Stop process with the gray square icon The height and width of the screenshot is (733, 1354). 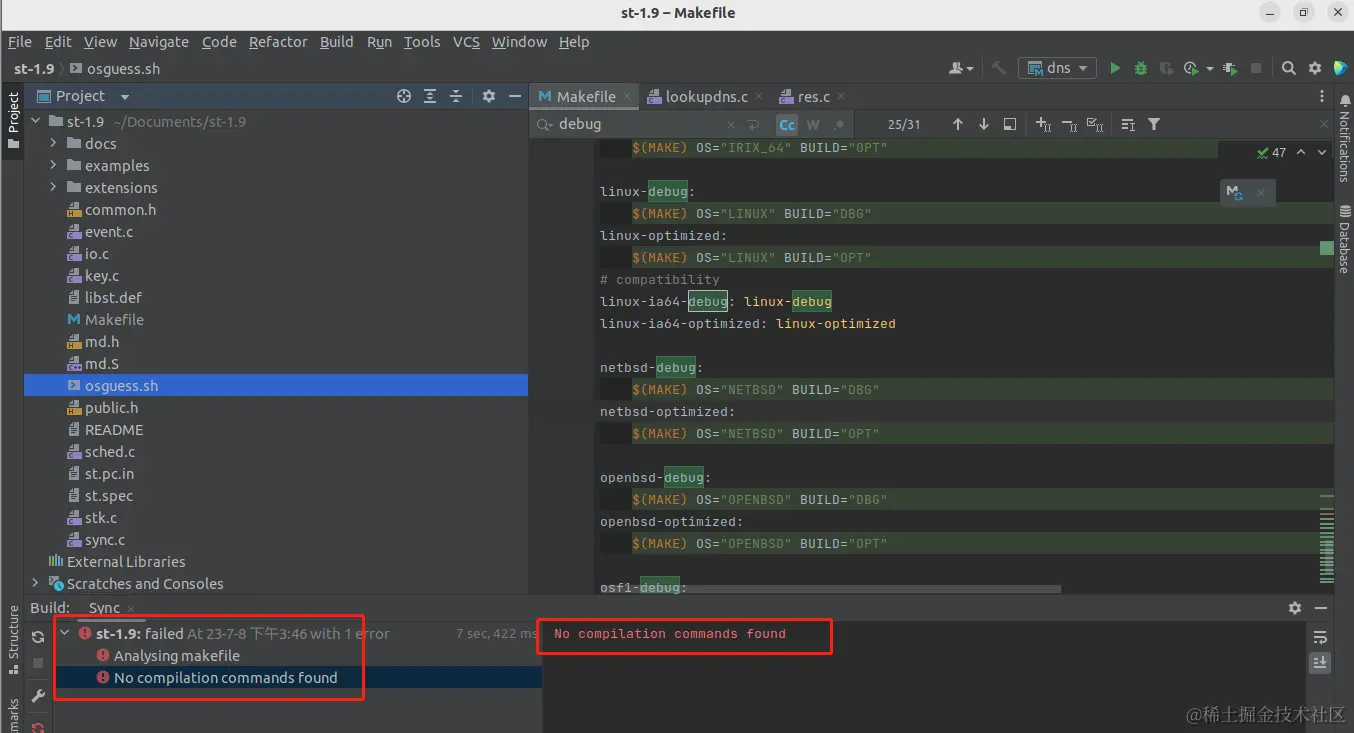[1256, 68]
